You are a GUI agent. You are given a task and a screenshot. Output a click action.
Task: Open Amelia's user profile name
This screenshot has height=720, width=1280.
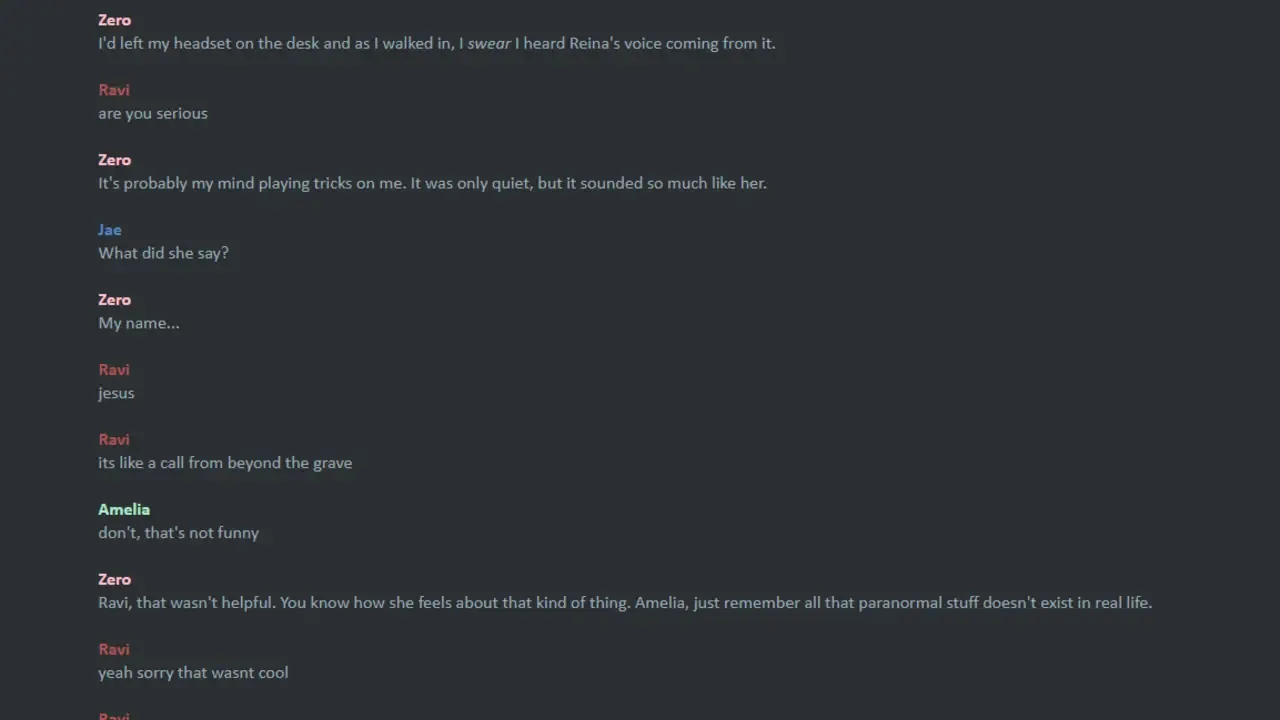coord(124,510)
